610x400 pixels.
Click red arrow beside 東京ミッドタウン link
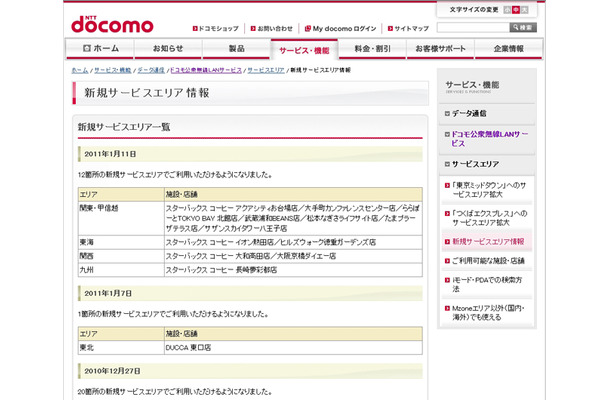[x=447, y=186]
